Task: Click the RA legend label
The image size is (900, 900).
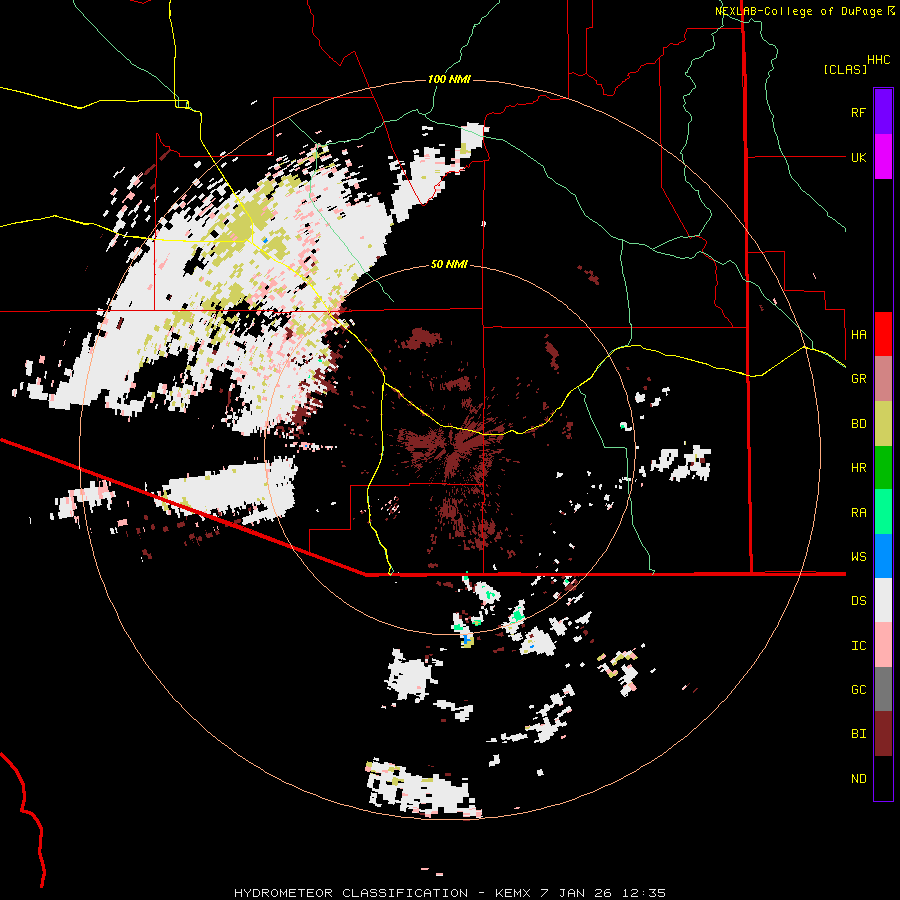Action: [x=858, y=513]
